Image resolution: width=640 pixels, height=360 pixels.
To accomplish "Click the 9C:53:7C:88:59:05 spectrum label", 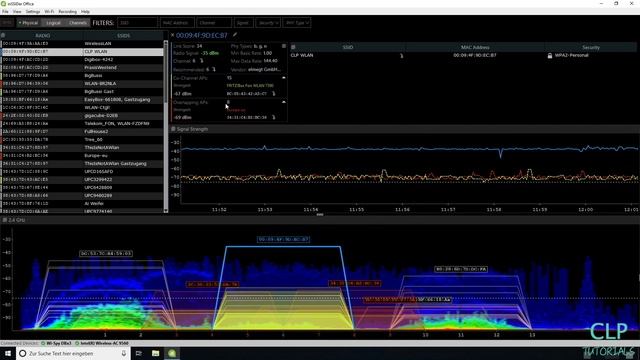I will 106,253.
